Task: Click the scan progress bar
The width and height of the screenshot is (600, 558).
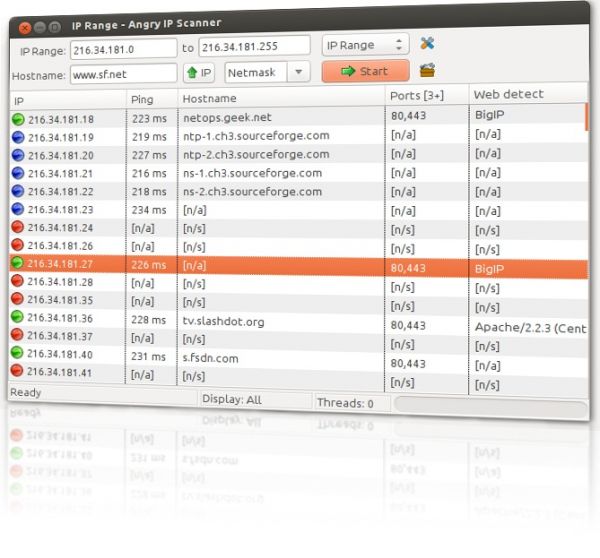Action: tap(492, 404)
